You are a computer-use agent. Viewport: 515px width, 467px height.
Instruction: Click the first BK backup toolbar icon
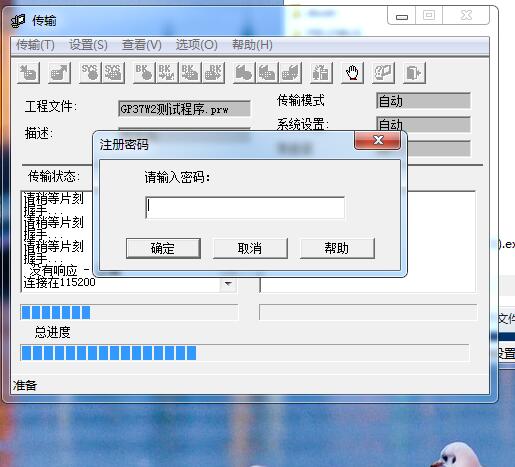144,73
